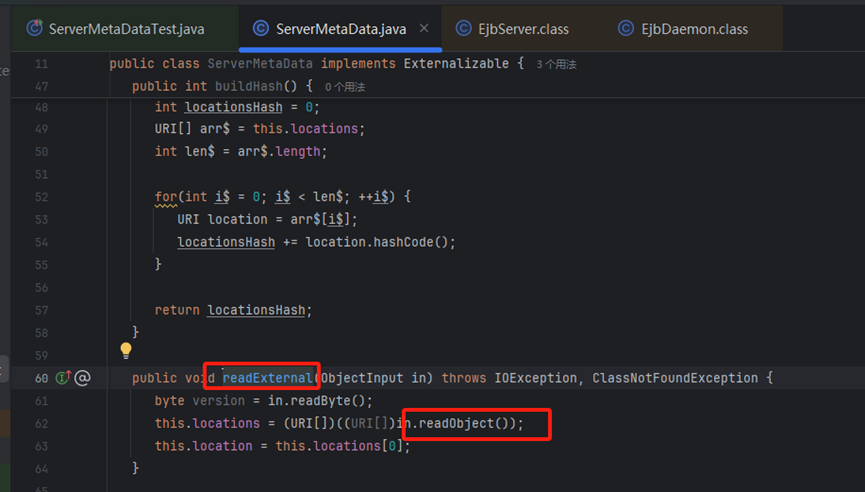Click the 'return locationsHash' statement
The width and height of the screenshot is (865, 492).
click(x=232, y=310)
